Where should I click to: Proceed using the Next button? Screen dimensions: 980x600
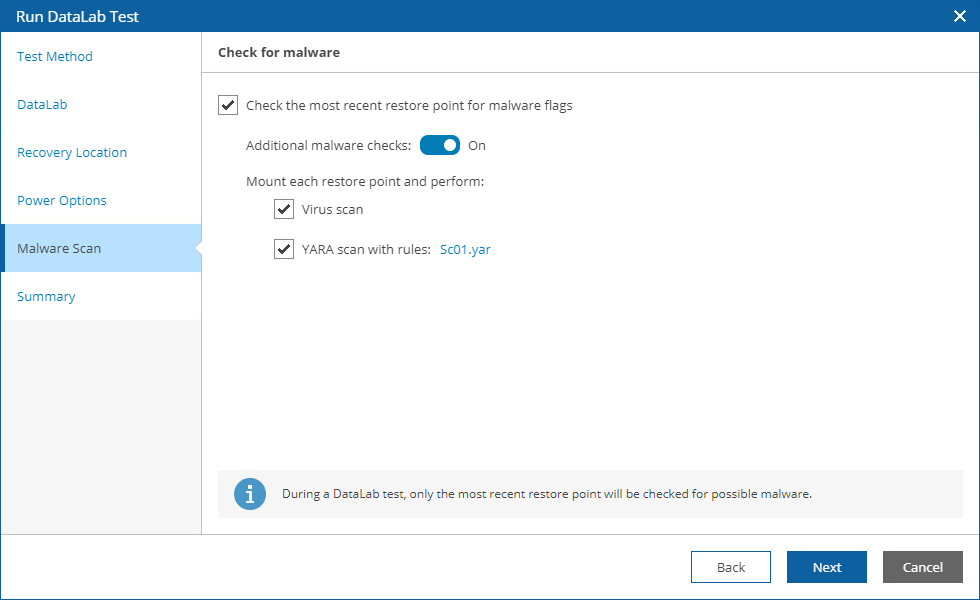pos(826,567)
